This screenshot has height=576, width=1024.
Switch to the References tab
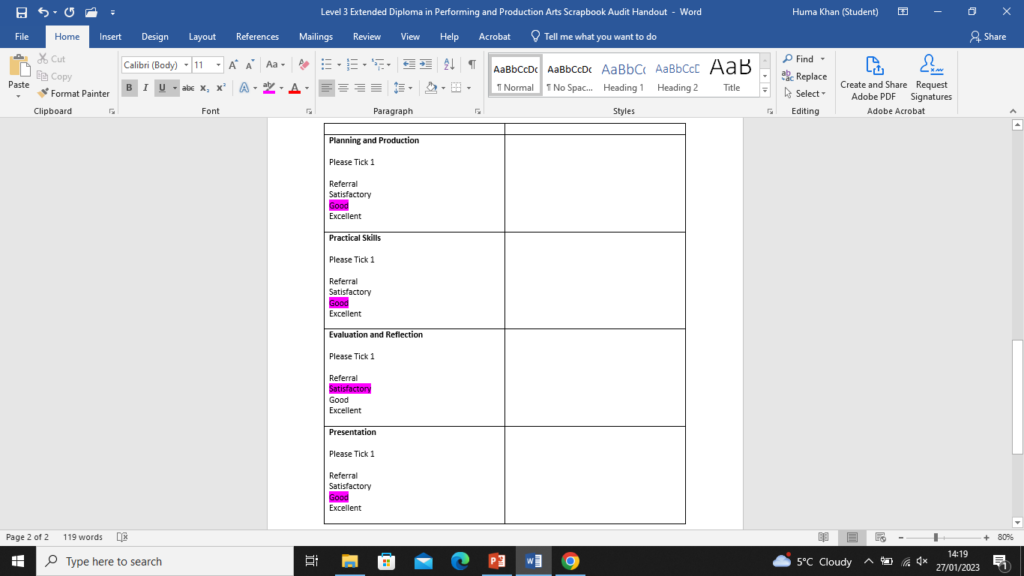[257, 36]
